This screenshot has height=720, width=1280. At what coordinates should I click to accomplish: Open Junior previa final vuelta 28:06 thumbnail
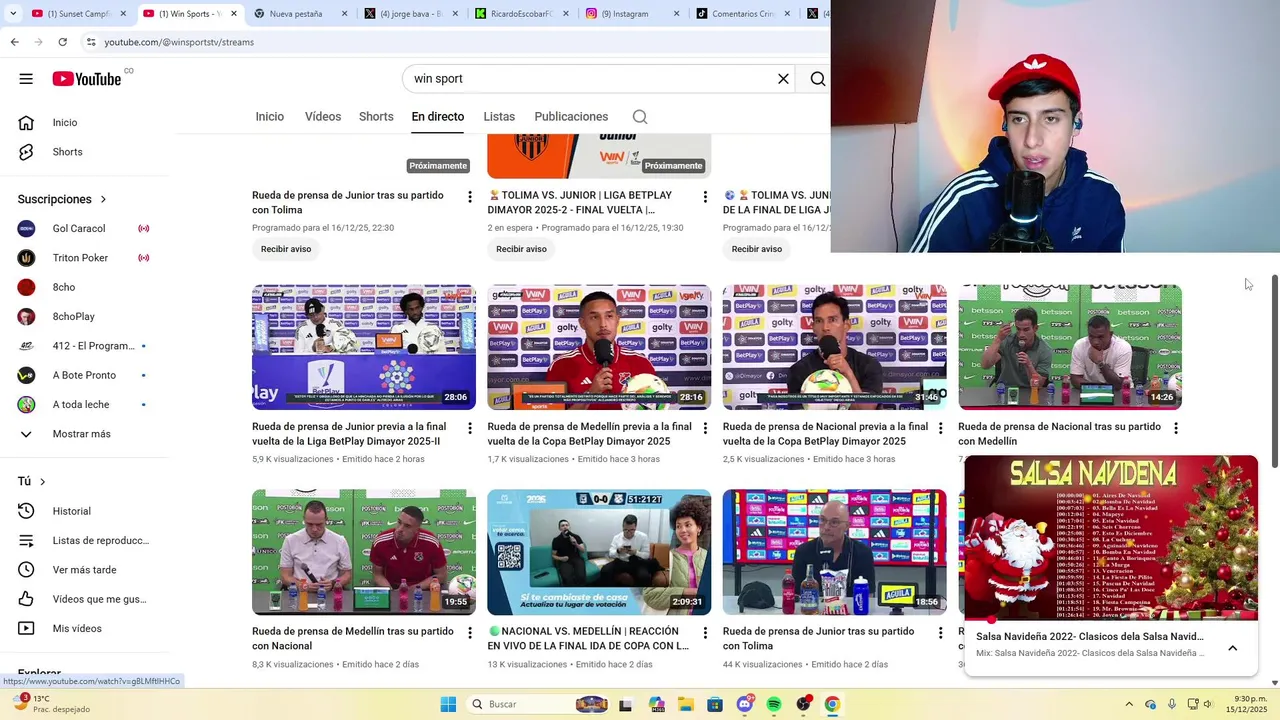pos(364,347)
